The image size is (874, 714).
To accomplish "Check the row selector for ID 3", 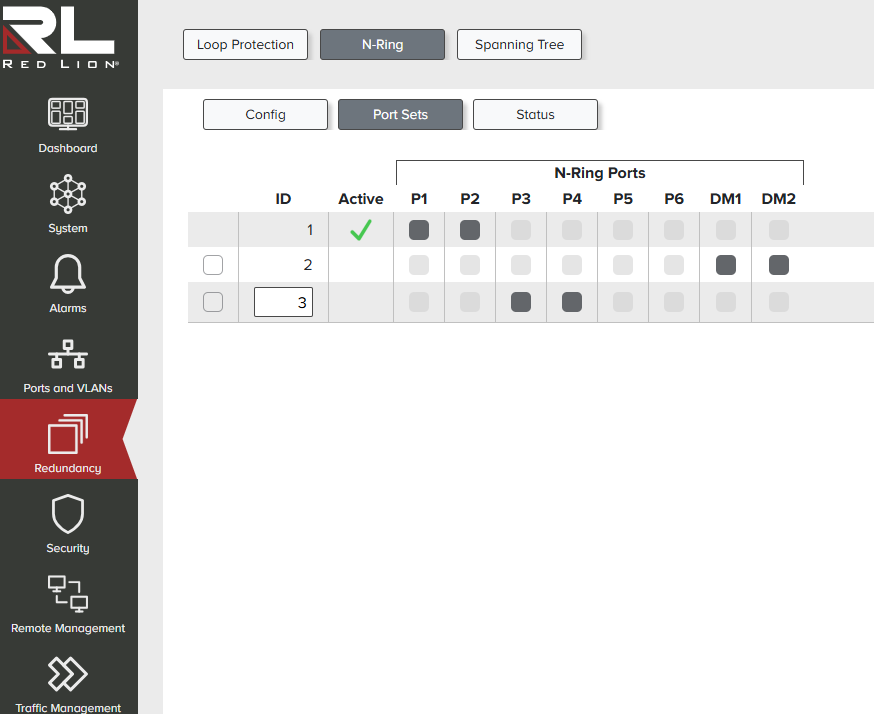I will pos(213,302).
